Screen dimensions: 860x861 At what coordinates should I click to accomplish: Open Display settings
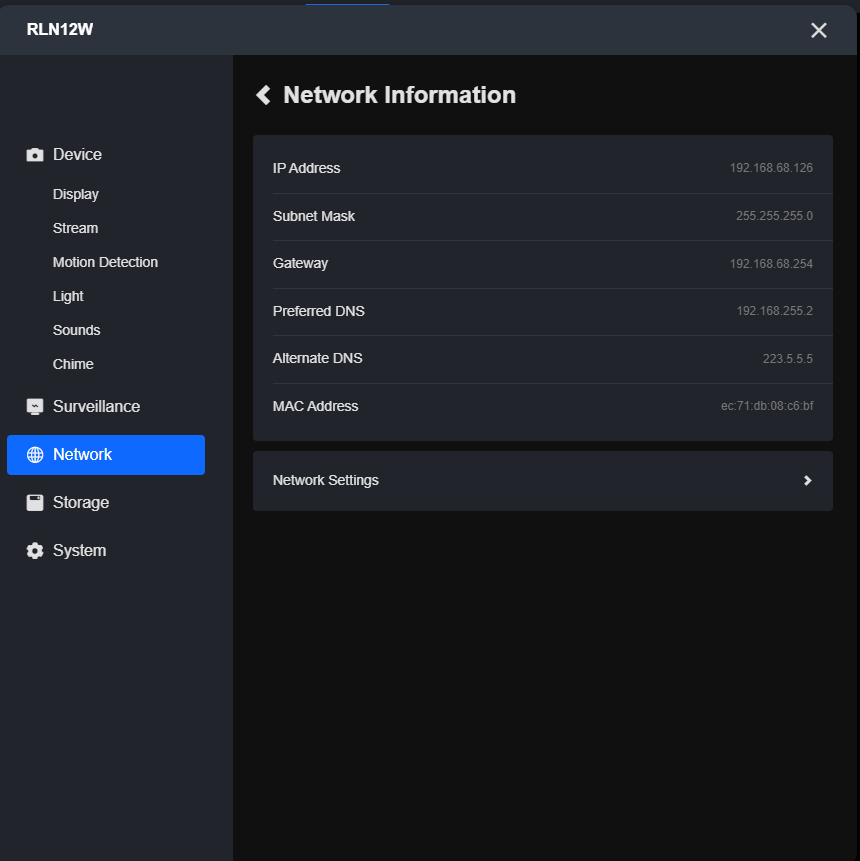coord(76,194)
